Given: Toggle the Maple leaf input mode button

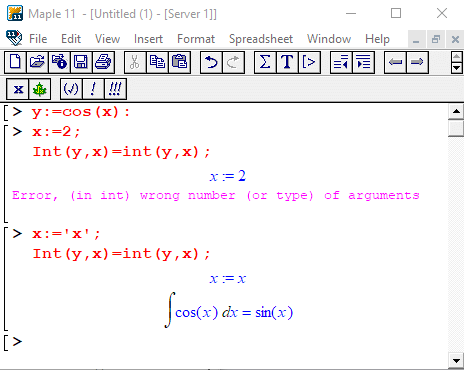Looking at the screenshot, I should (x=39, y=89).
